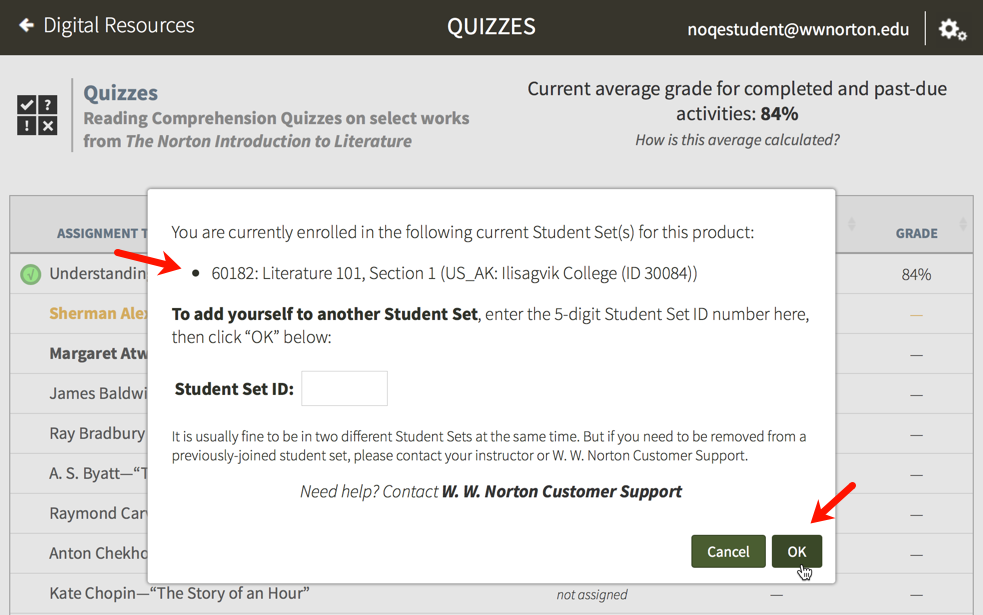This screenshot has width=983, height=615.
Task: Sort by Grade column arrows
Action: (x=963, y=225)
